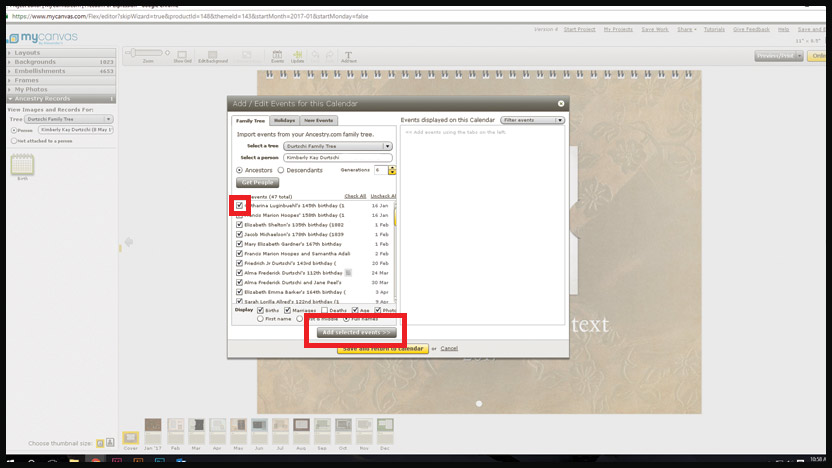The height and width of the screenshot is (468, 832).
Task: Open the Select a tree dropdown in dialog
Action: point(338,146)
